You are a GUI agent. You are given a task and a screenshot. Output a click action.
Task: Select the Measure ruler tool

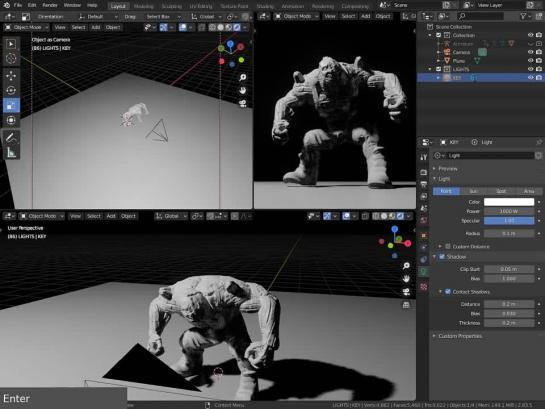click(11, 153)
